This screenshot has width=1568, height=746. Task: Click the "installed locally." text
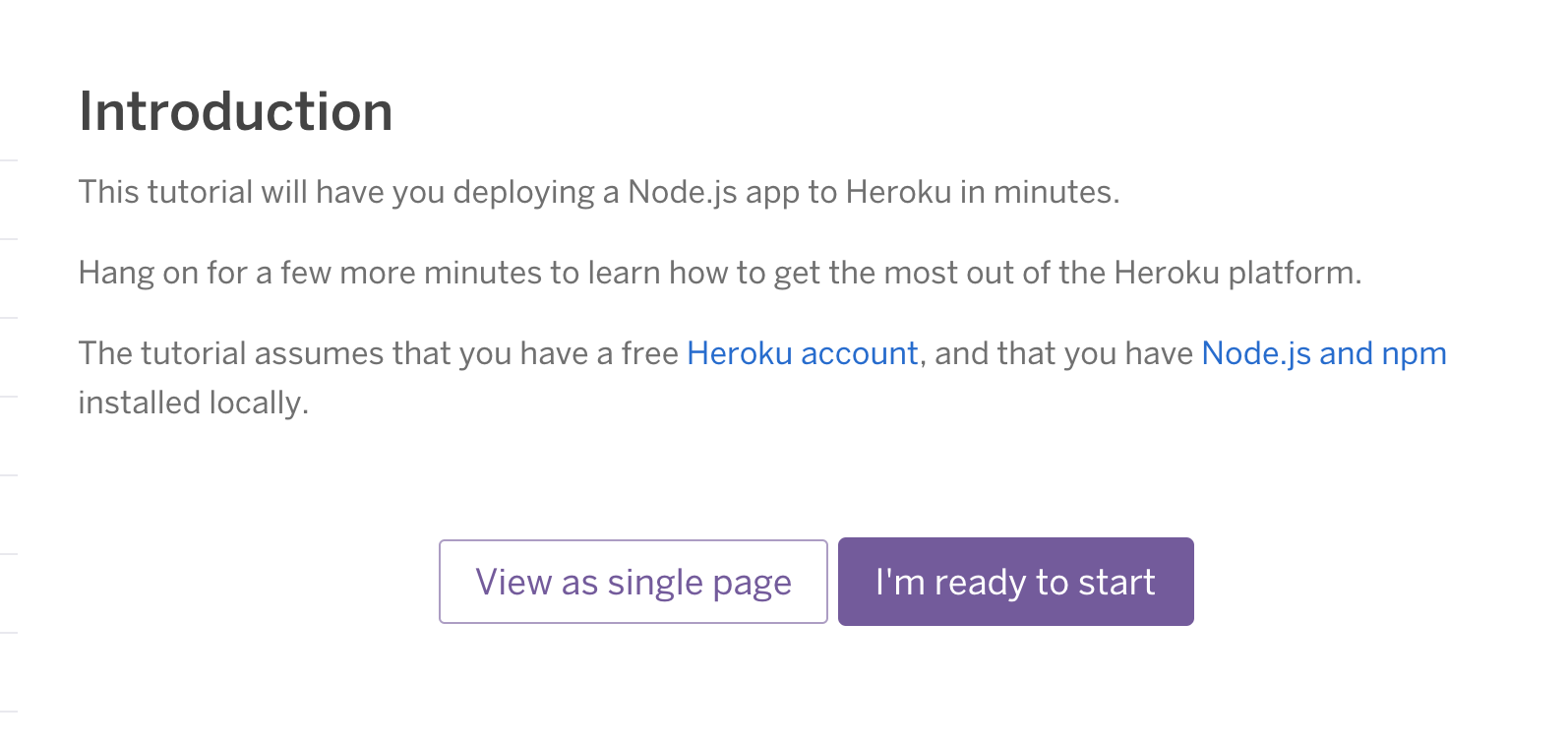(194, 403)
